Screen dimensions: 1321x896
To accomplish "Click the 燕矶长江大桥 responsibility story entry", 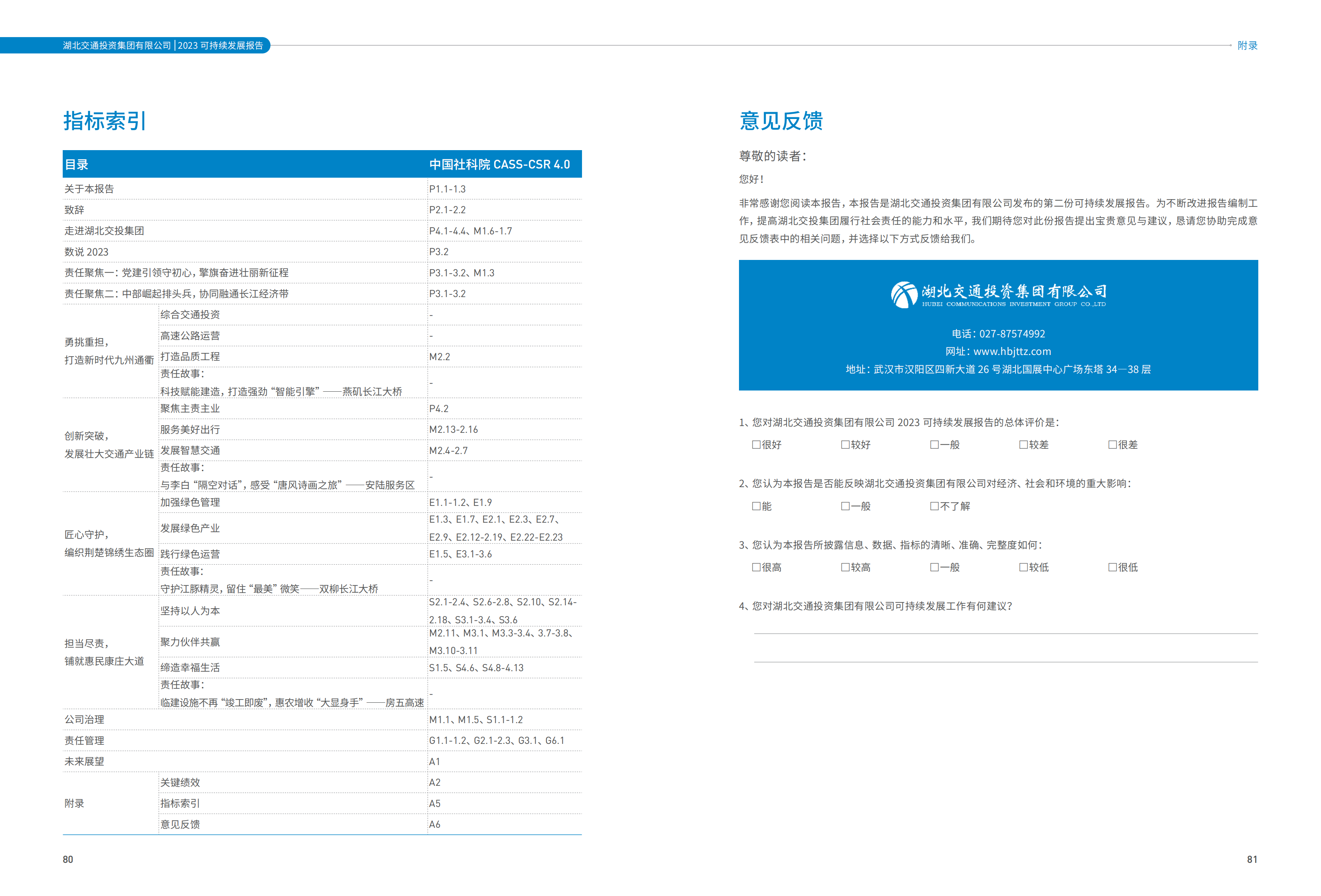I will coord(281,383).
